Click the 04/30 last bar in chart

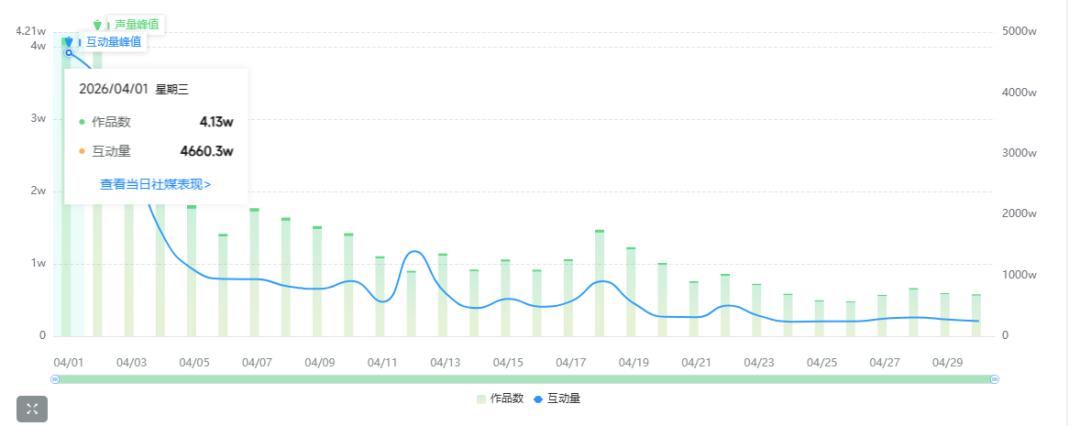[976, 315]
